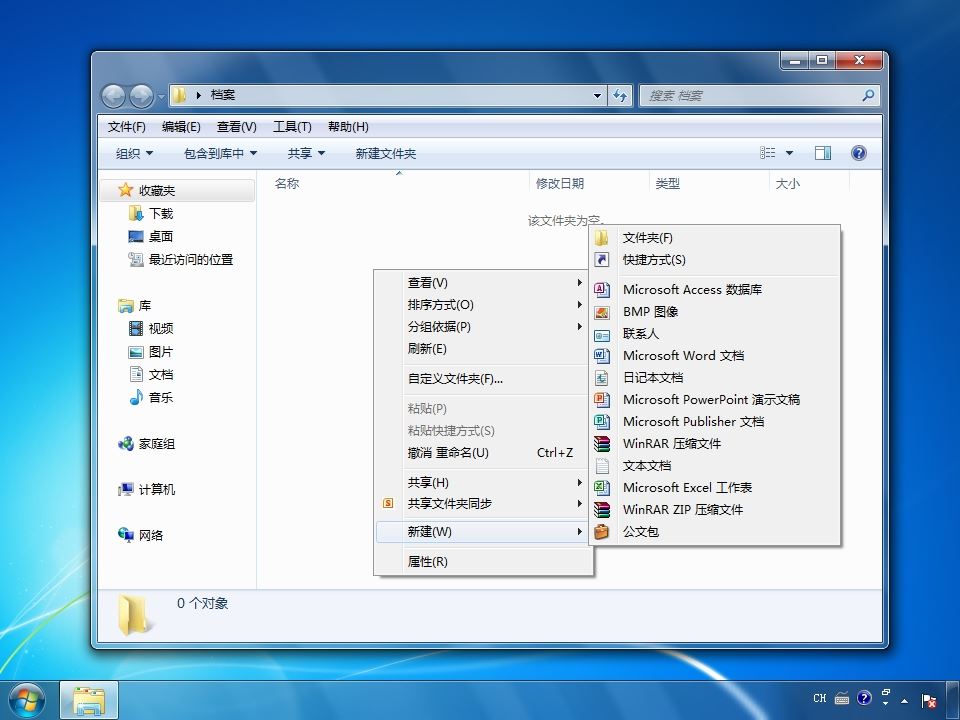Viewport: 960px width, 720px height.
Task: Open the 文件(F) menu
Action: (x=127, y=127)
